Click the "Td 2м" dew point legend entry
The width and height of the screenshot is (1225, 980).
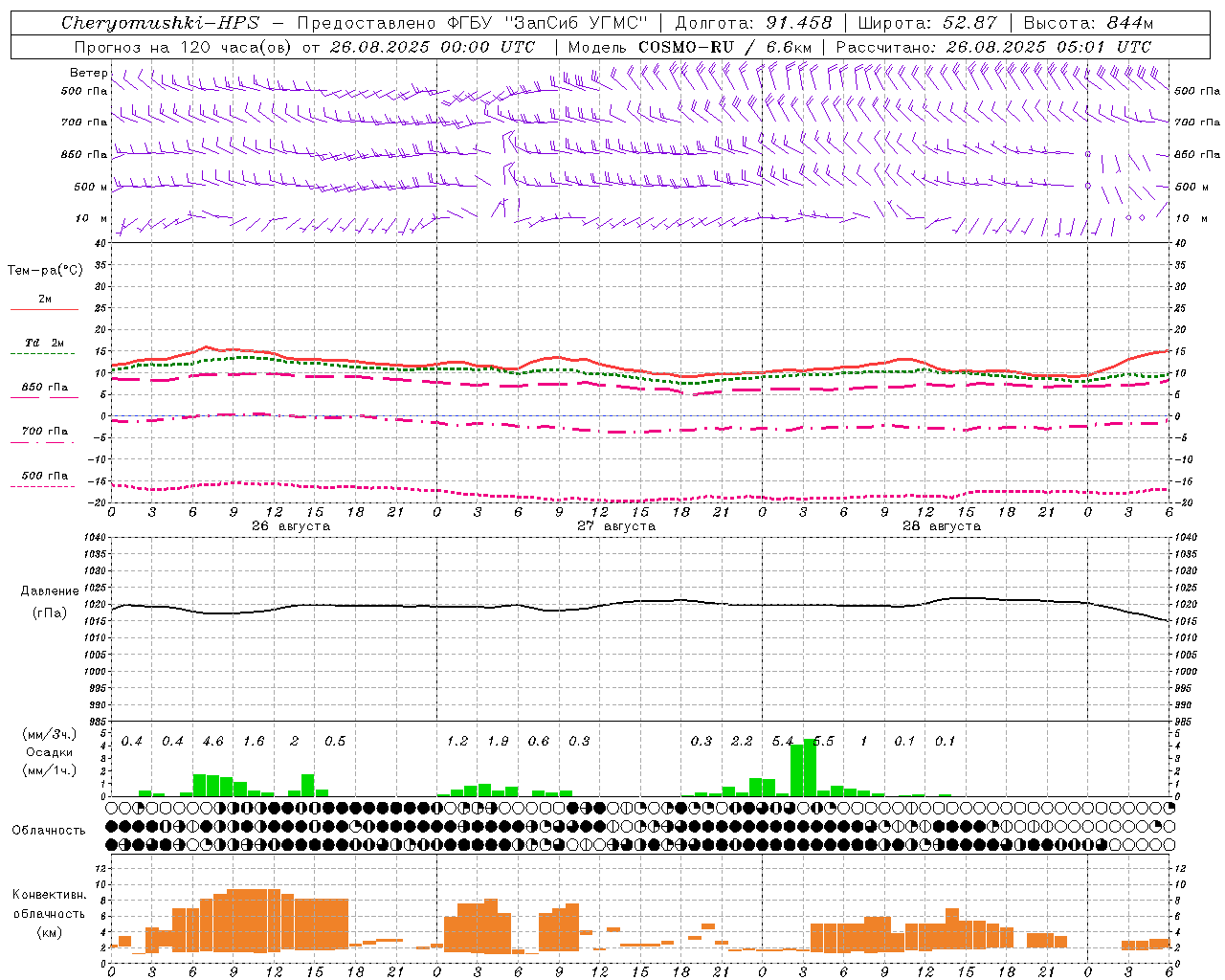(45, 343)
